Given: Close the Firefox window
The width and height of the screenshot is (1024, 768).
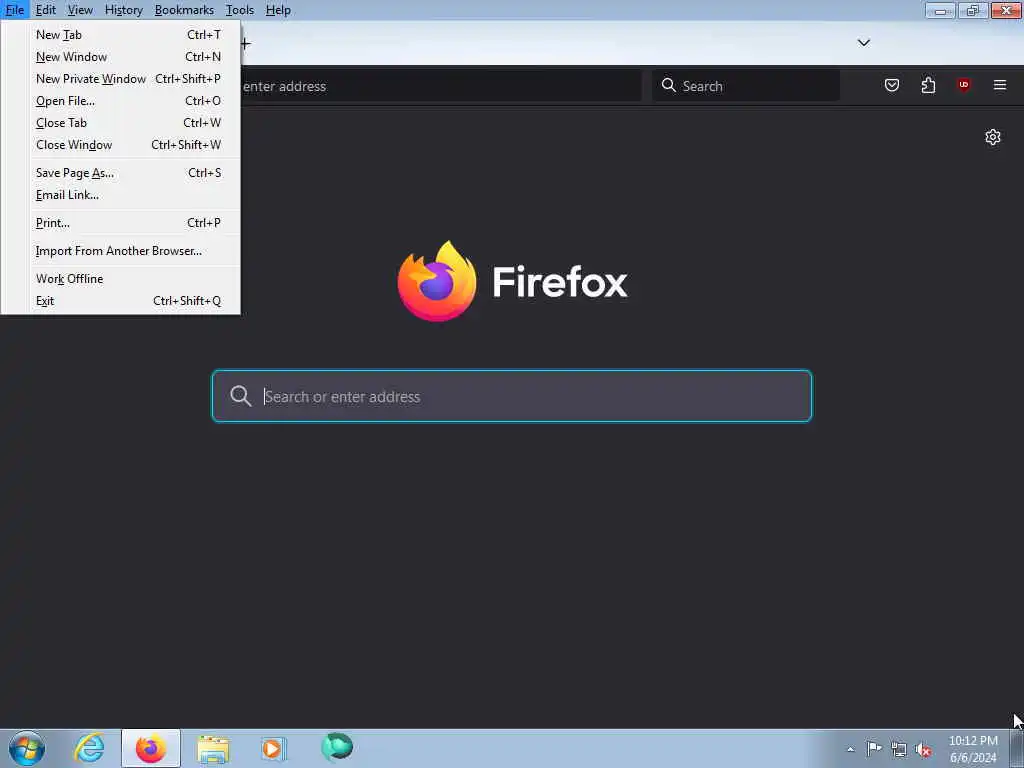Looking at the screenshot, I should tap(1006, 10).
